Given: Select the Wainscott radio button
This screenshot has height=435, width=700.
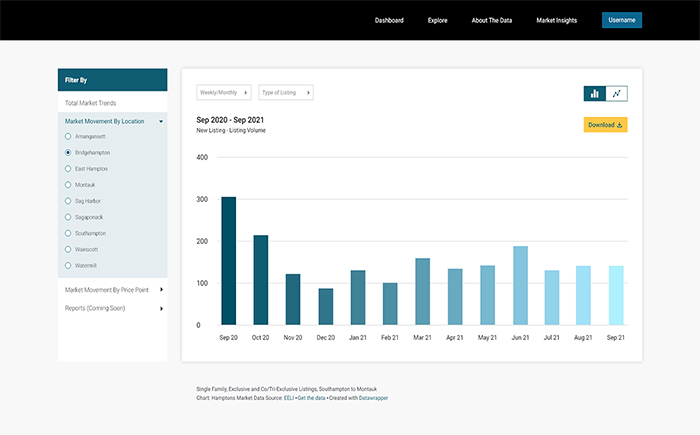Looking at the screenshot, I should [x=68, y=249].
